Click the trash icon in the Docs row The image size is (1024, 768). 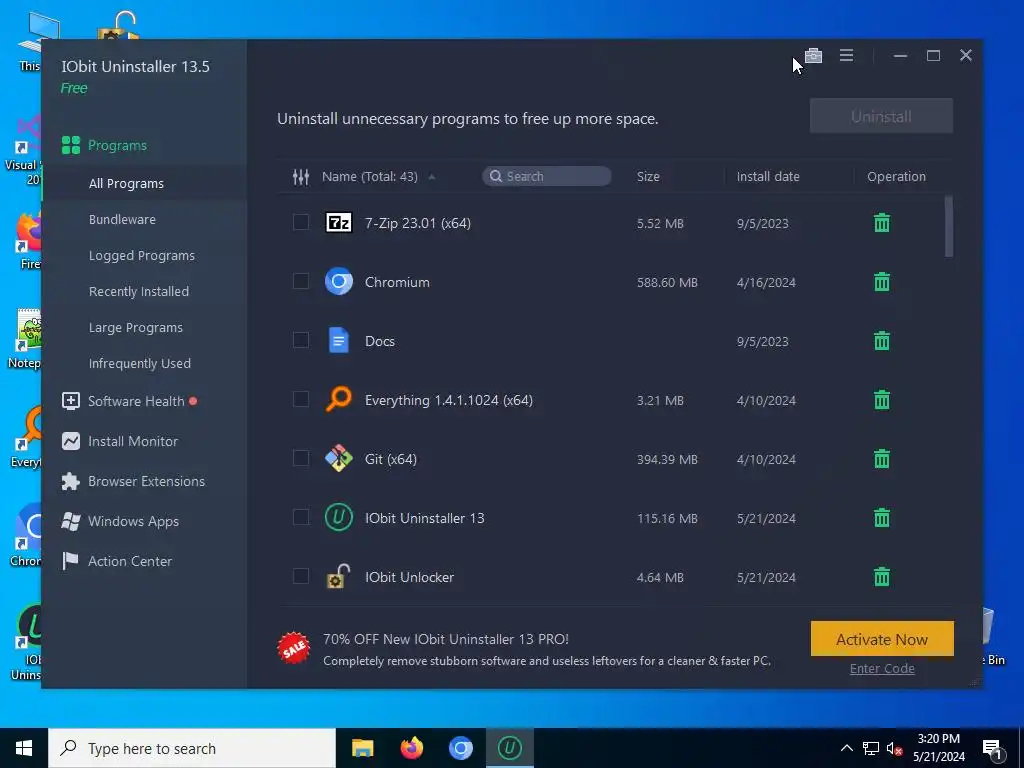(x=882, y=341)
